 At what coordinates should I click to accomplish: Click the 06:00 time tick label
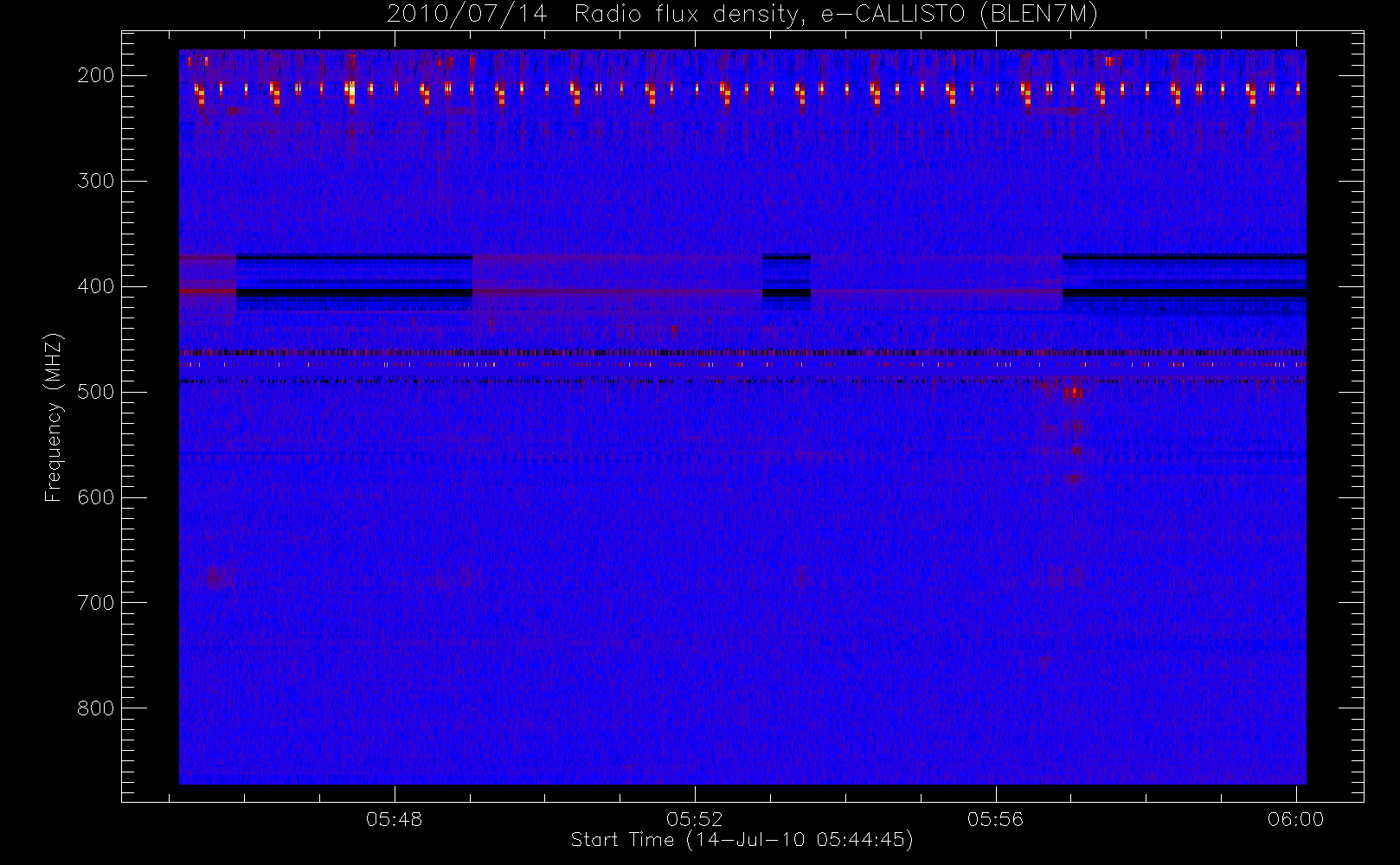pyautogui.click(x=1296, y=819)
